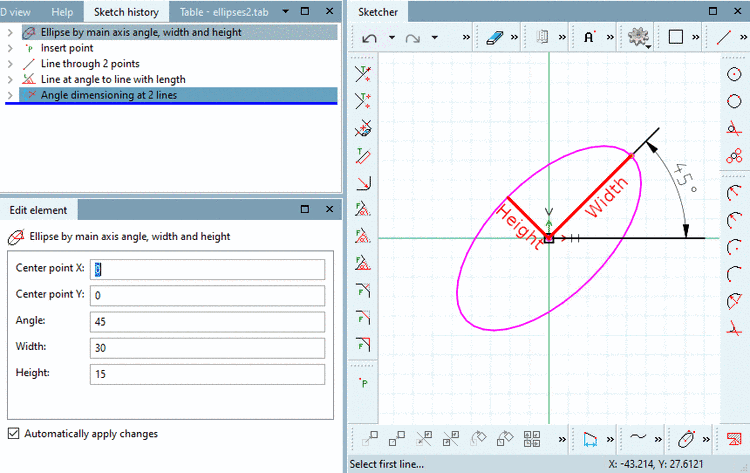Click the Center point X input field
The image size is (750, 473).
click(x=207, y=269)
